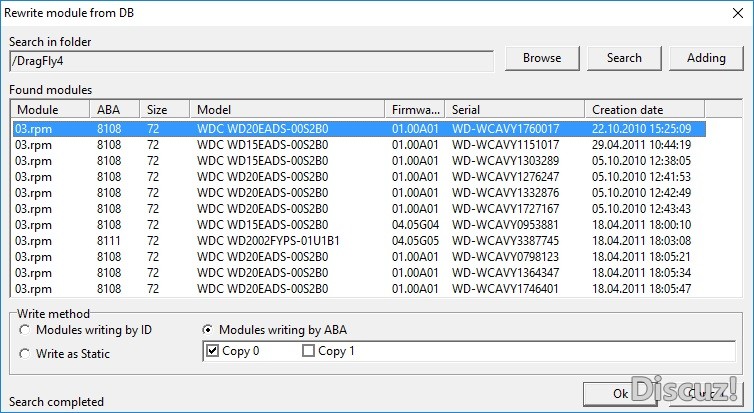The height and width of the screenshot is (413, 754).
Task: Sort list by Module column header
Action: [49, 109]
